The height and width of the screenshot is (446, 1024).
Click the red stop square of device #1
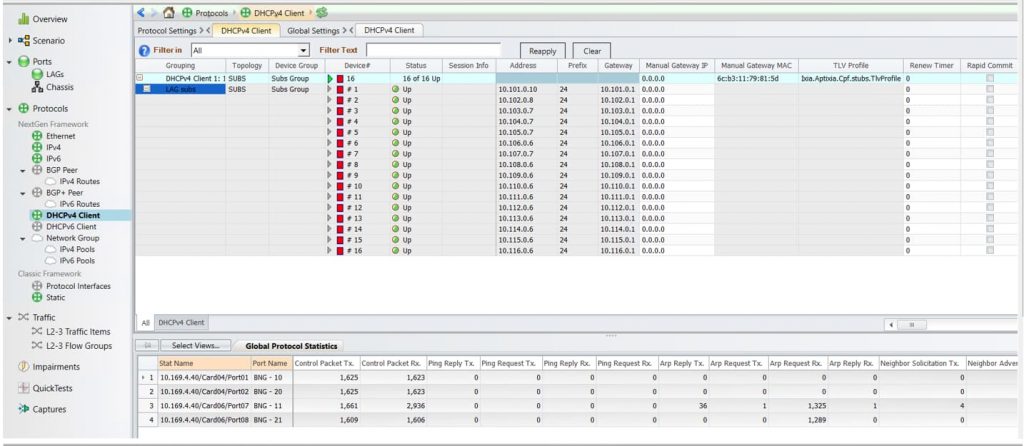(340, 89)
